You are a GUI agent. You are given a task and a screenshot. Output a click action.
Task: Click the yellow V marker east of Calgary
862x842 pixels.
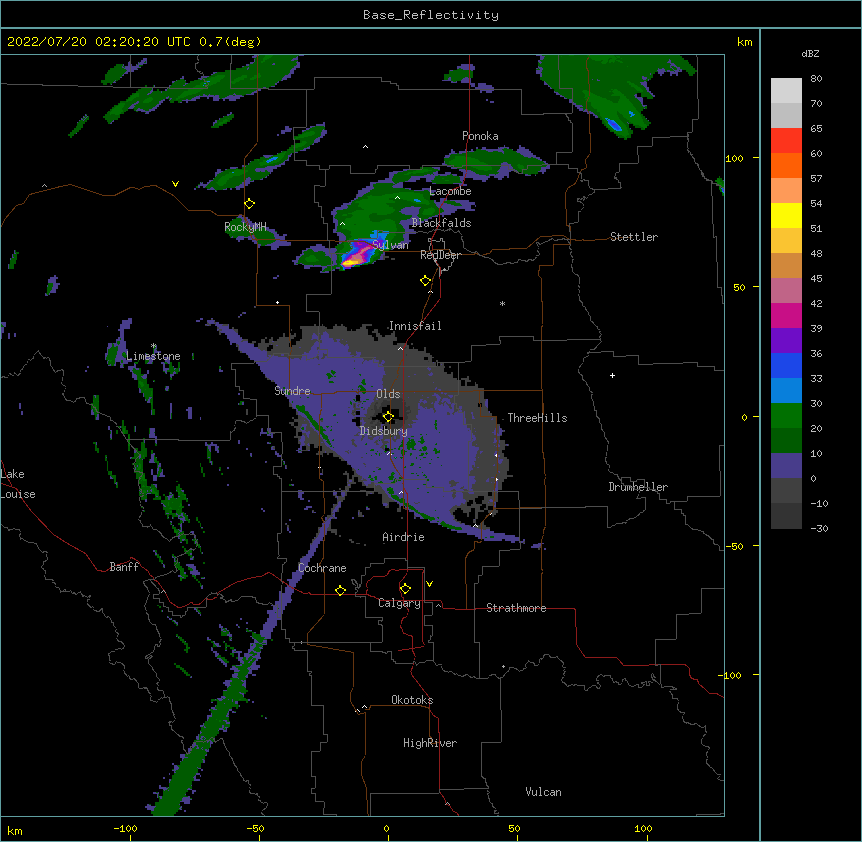(429, 584)
